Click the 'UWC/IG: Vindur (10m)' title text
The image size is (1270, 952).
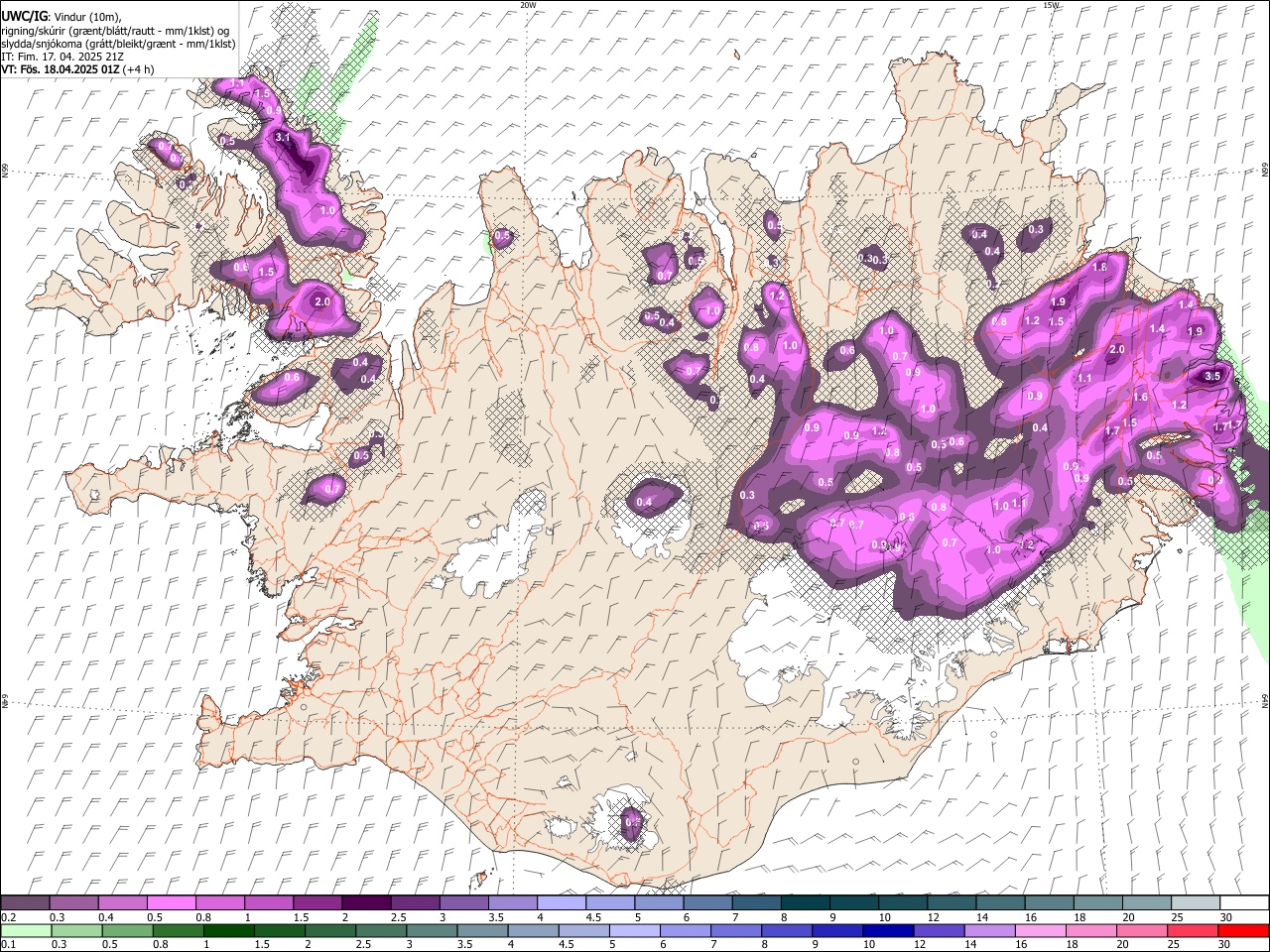coord(62,17)
